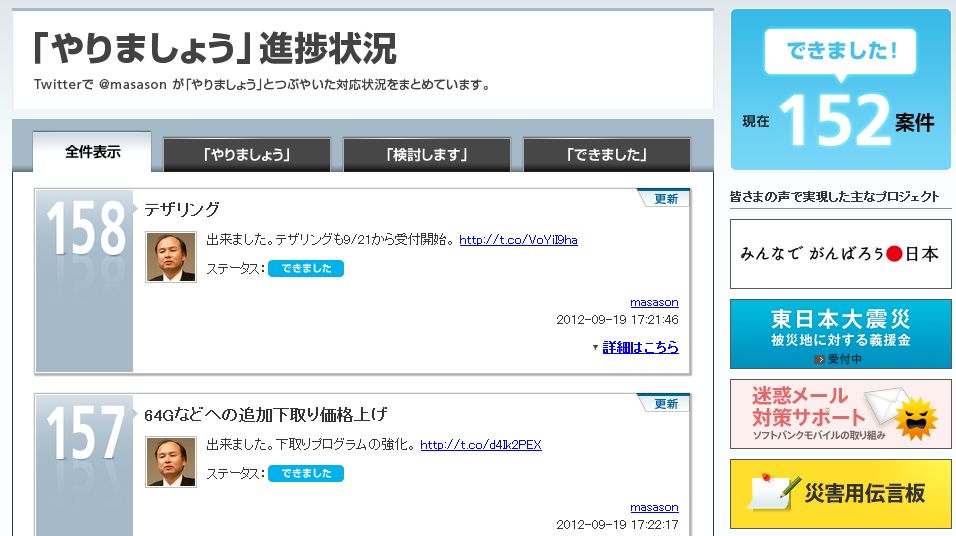This screenshot has width=956, height=536.
Task: Open the t.co link in テザリング post
Action: point(518,240)
